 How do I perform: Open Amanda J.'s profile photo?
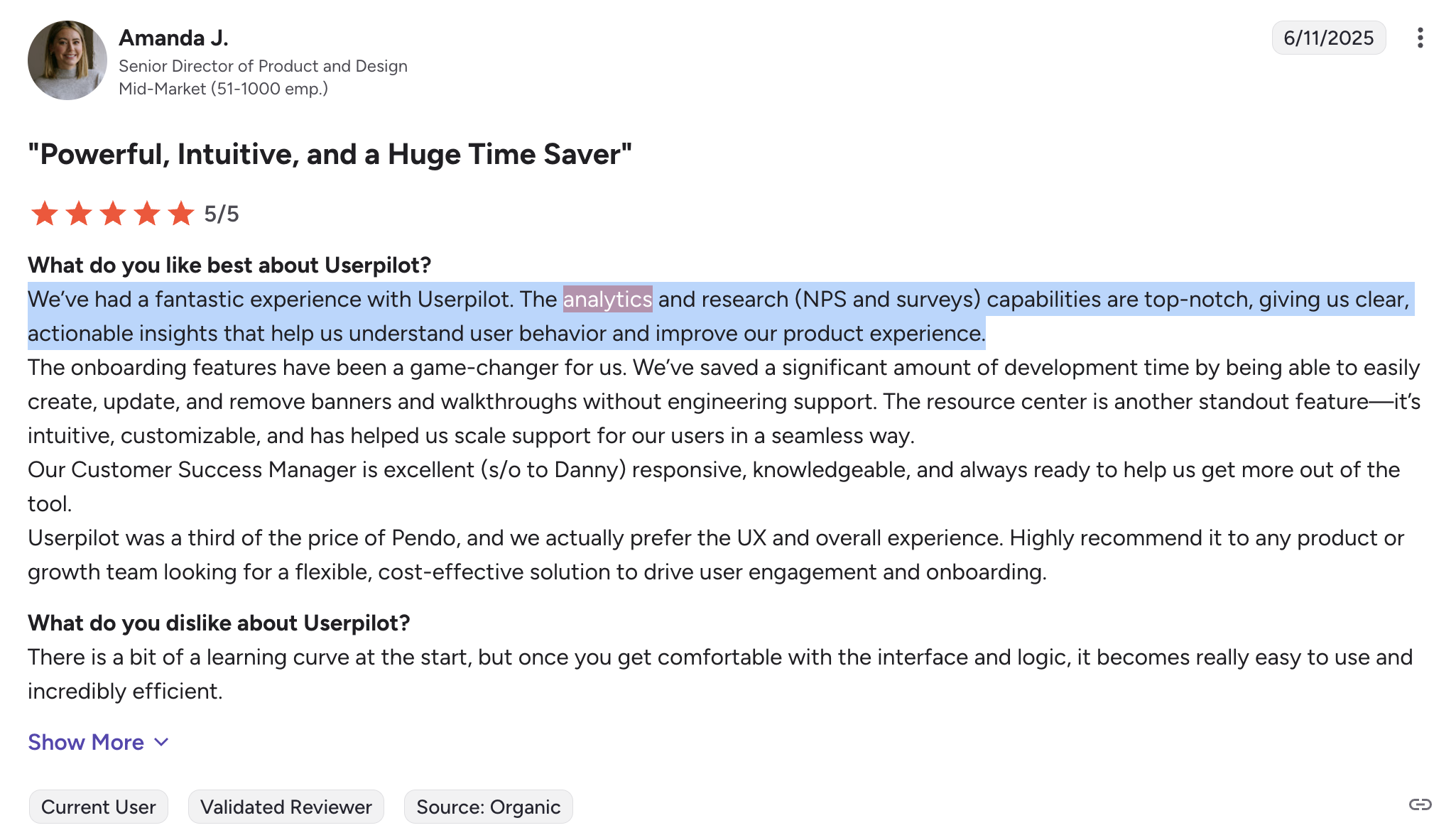[x=67, y=60]
